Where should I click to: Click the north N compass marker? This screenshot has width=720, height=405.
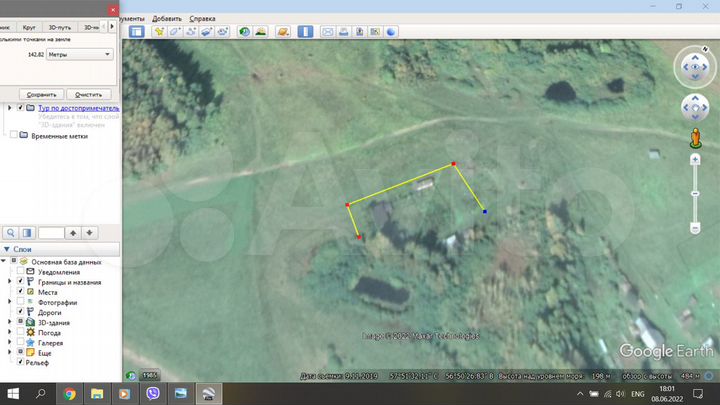(705, 49)
